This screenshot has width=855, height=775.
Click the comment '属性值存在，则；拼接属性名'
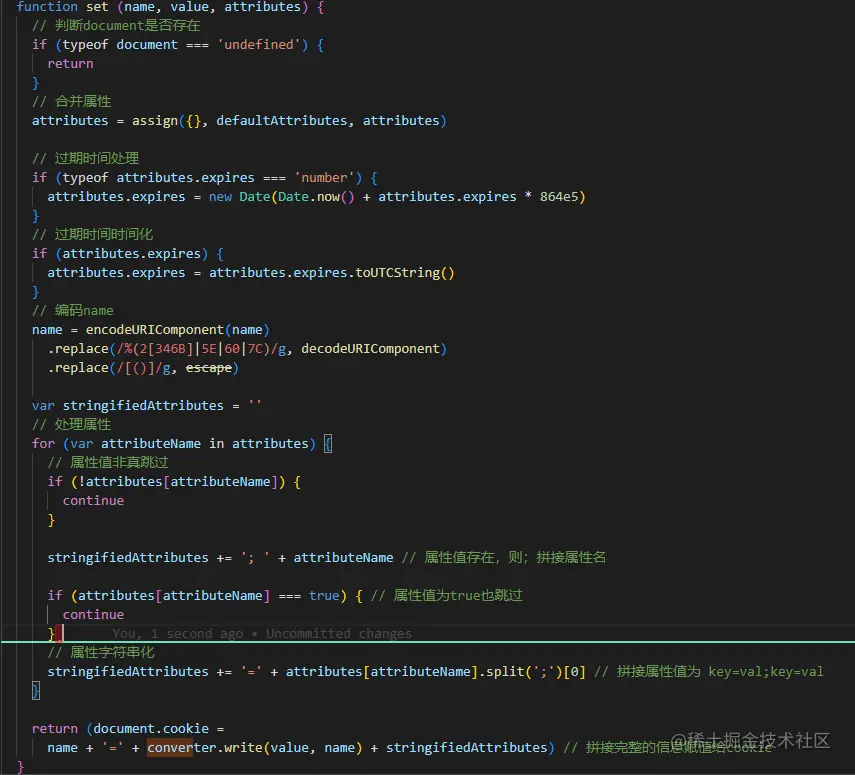tap(515, 557)
